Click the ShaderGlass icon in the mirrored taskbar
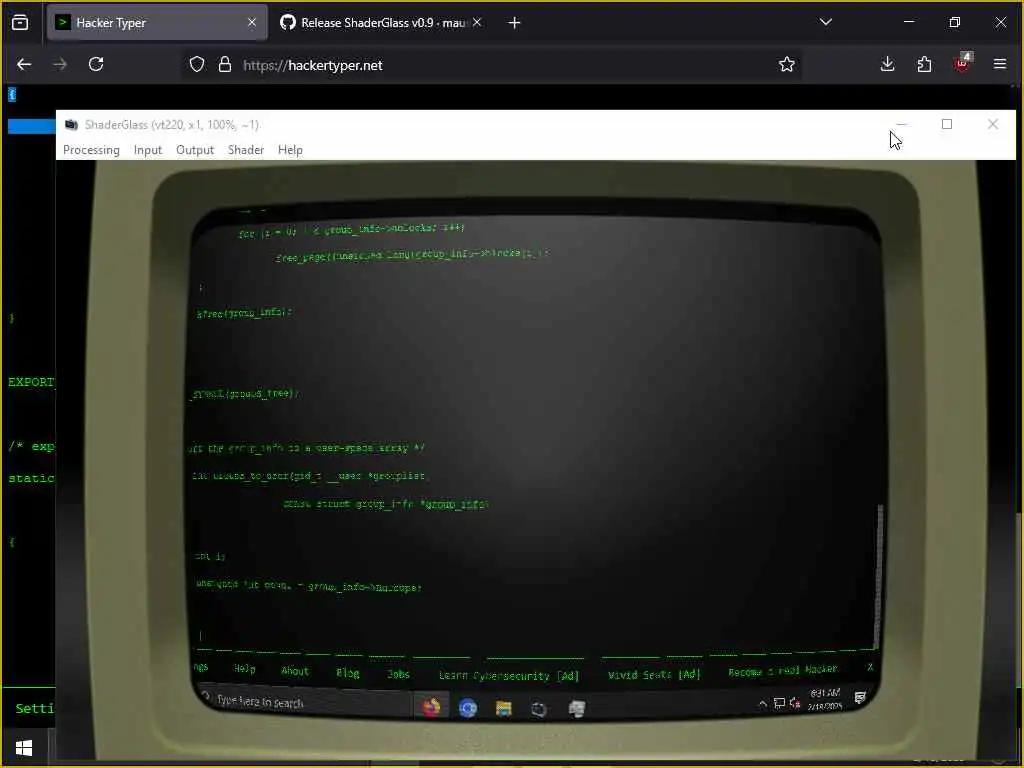1024x768 pixels. coord(577,709)
